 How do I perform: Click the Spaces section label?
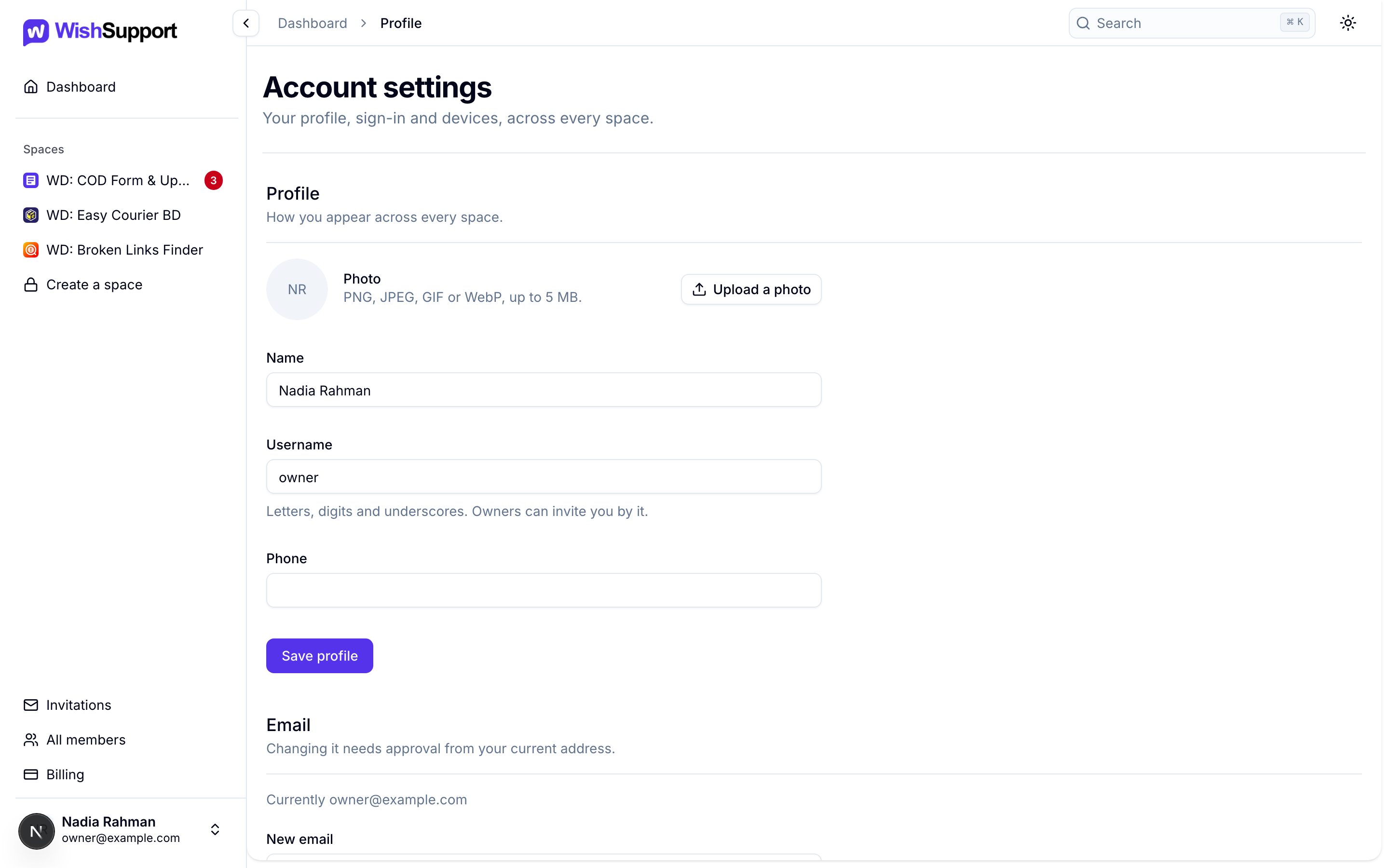pos(43,149)
